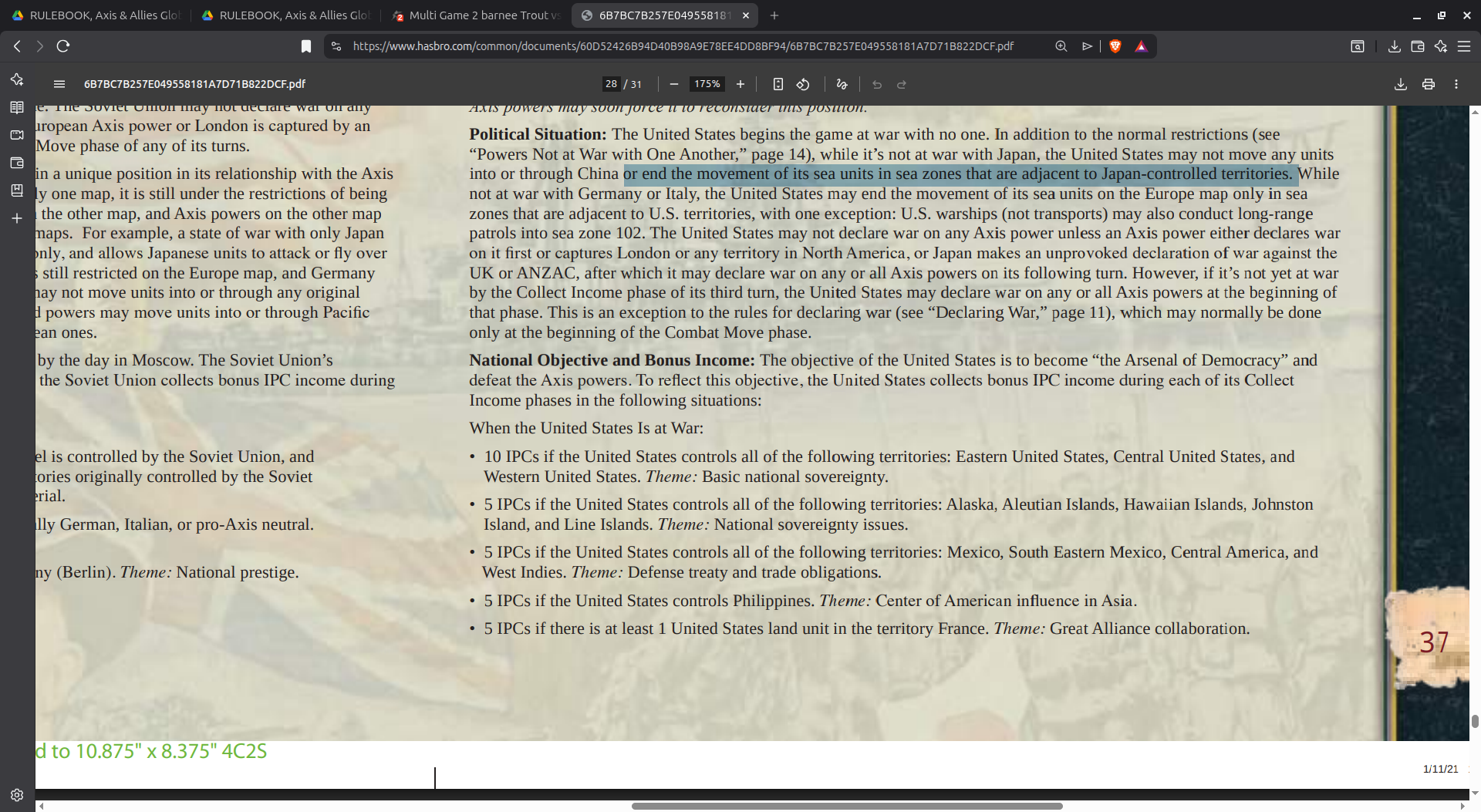This screenshot has height=812, width=1481.
Task: Open the browser's main menu
Action: pyautogui.click(x=1465, y=46)
